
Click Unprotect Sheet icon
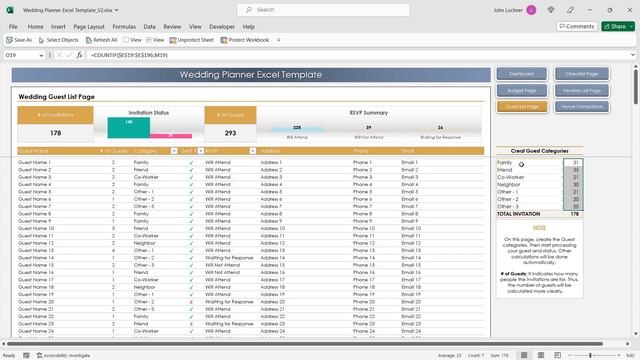(173, 40)
